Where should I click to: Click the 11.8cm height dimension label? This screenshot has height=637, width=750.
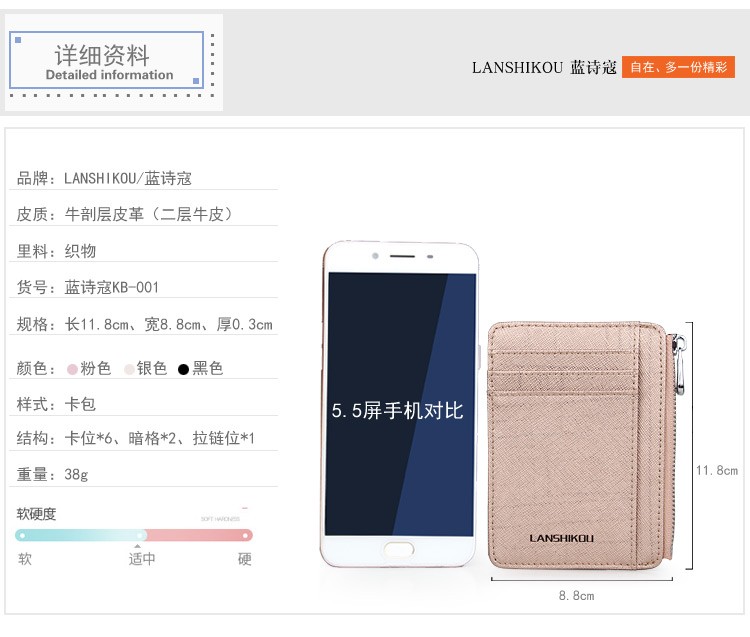point(717,471)
